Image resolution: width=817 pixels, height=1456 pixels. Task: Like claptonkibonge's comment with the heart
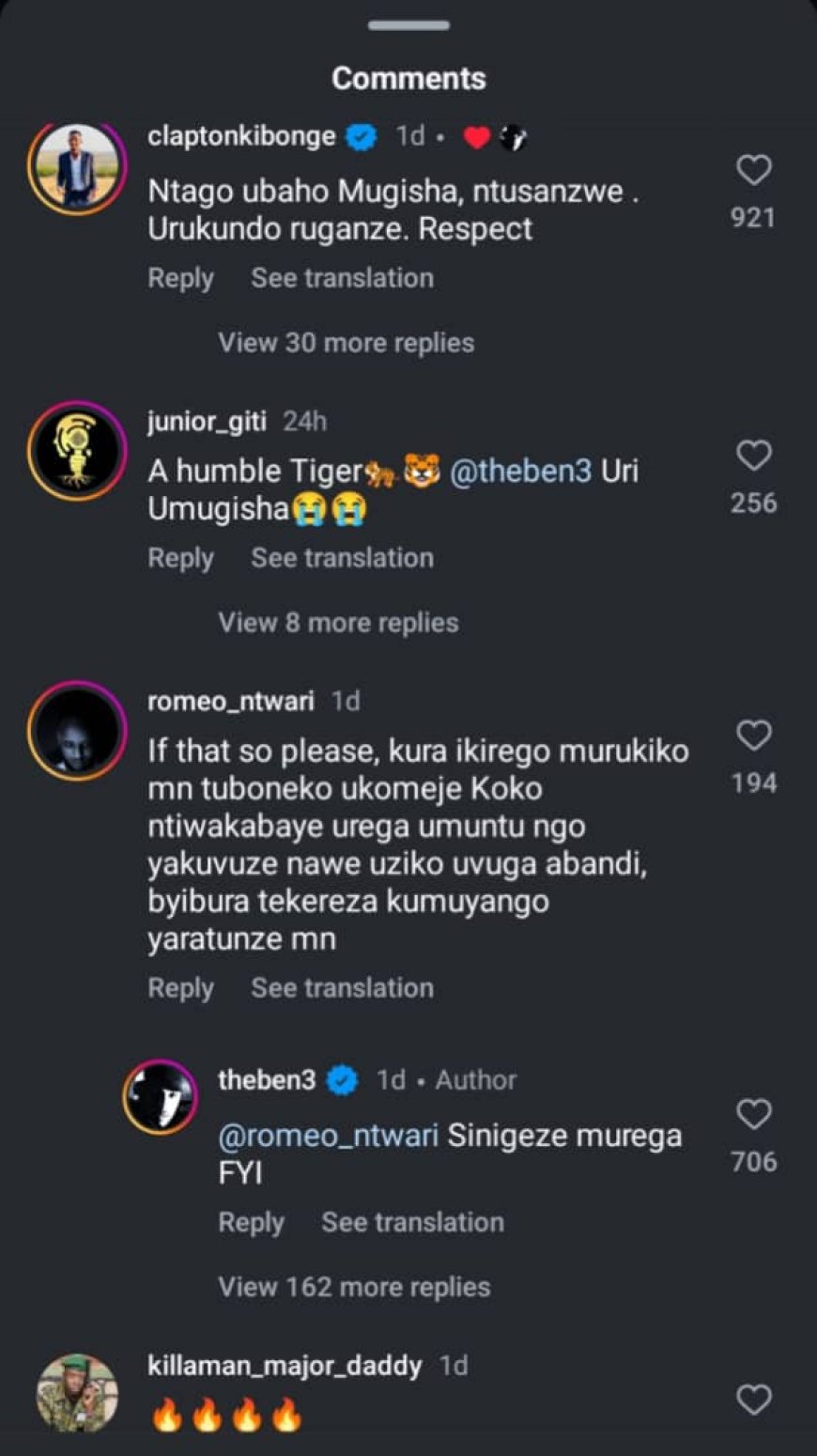(753, 171)
